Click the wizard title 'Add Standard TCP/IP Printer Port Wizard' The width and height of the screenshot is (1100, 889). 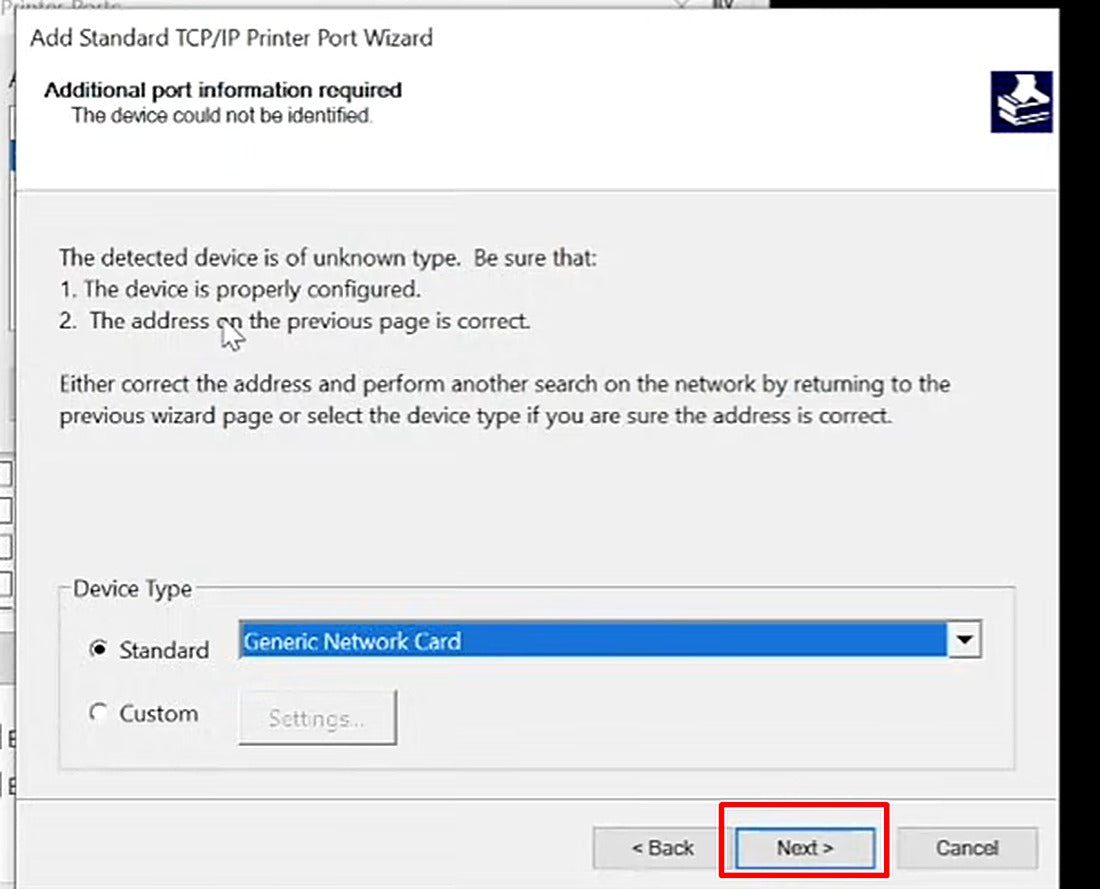point(232,37)
